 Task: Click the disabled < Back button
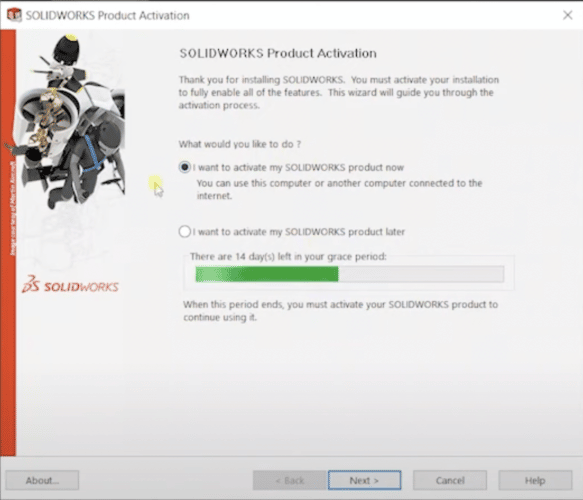coord(290,480)
